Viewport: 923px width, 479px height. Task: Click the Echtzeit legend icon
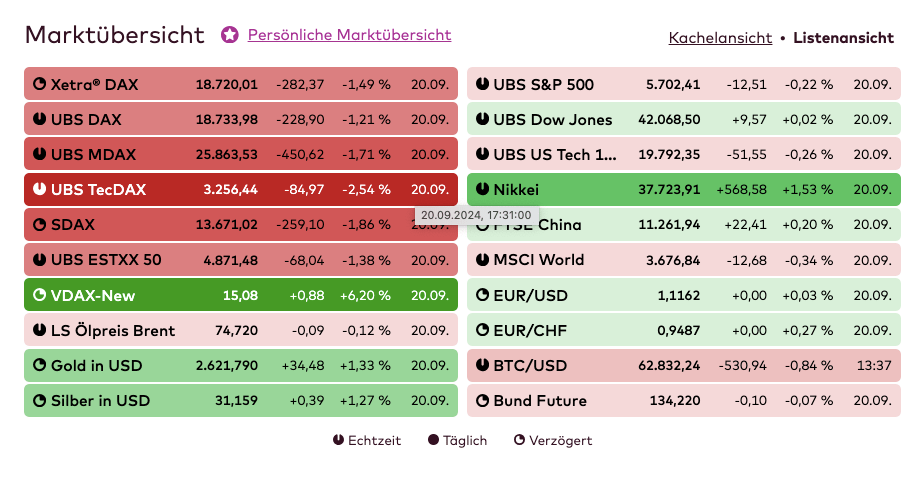click(338, 440)
